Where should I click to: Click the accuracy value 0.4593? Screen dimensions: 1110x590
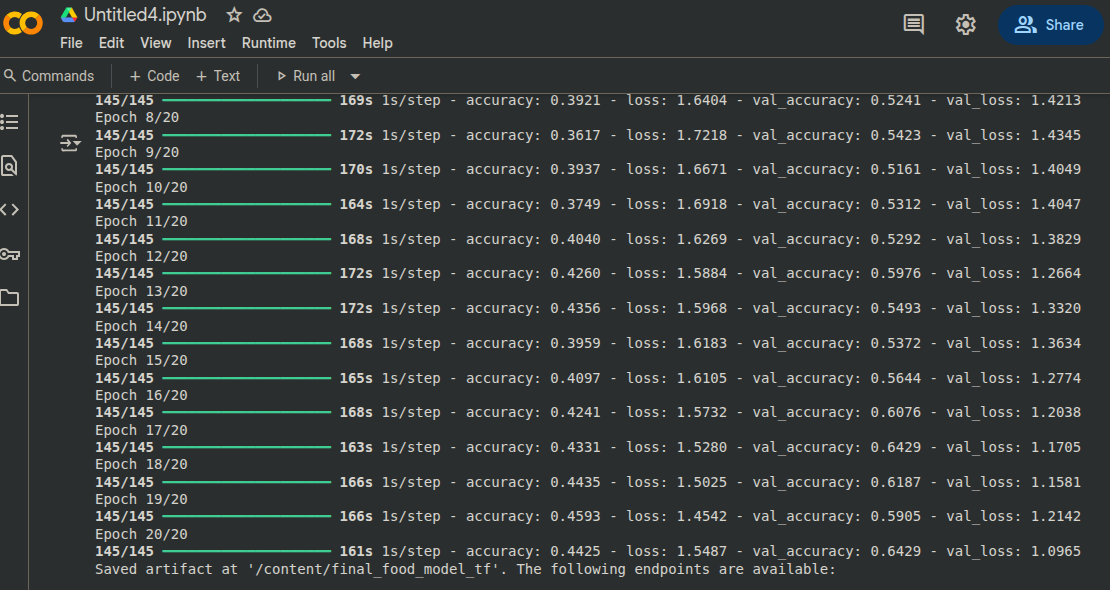click(x=576, y=516)
